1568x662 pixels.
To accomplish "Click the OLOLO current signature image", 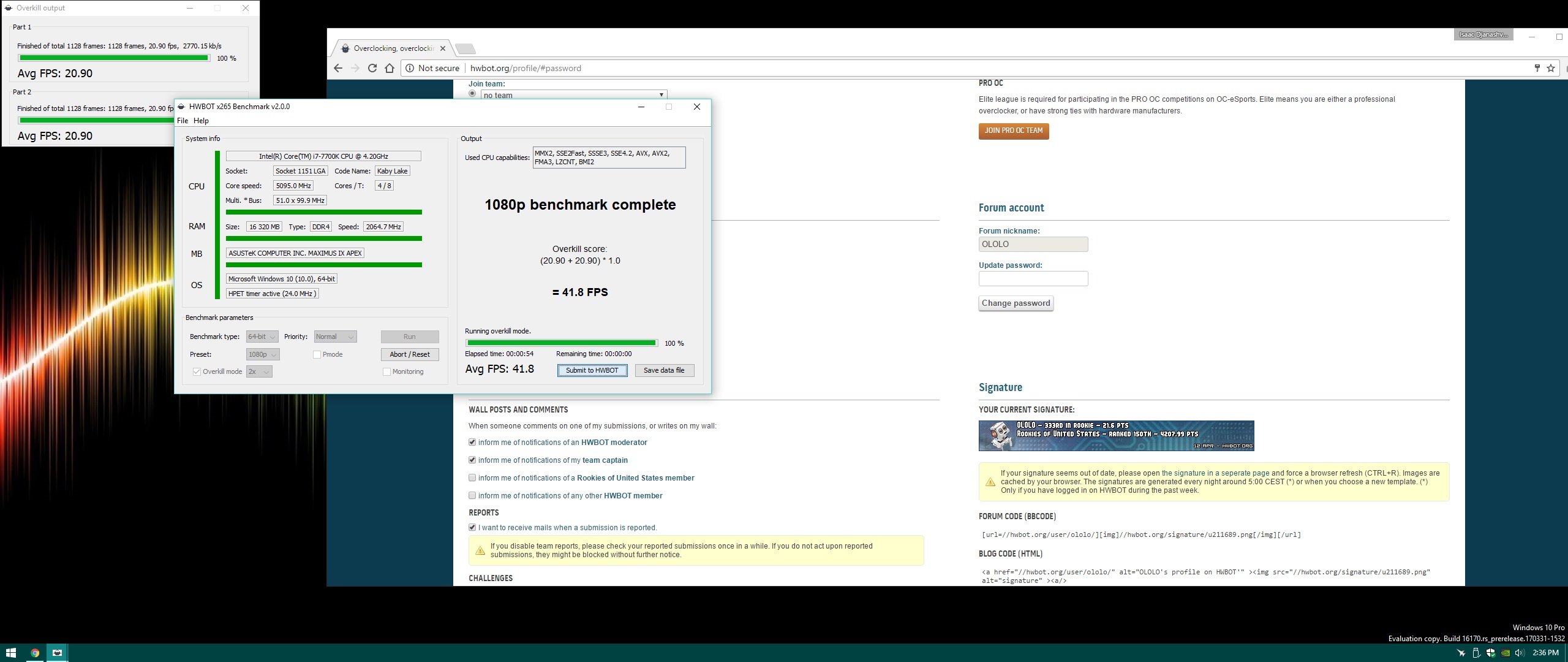I will [x=1116, y=436].
